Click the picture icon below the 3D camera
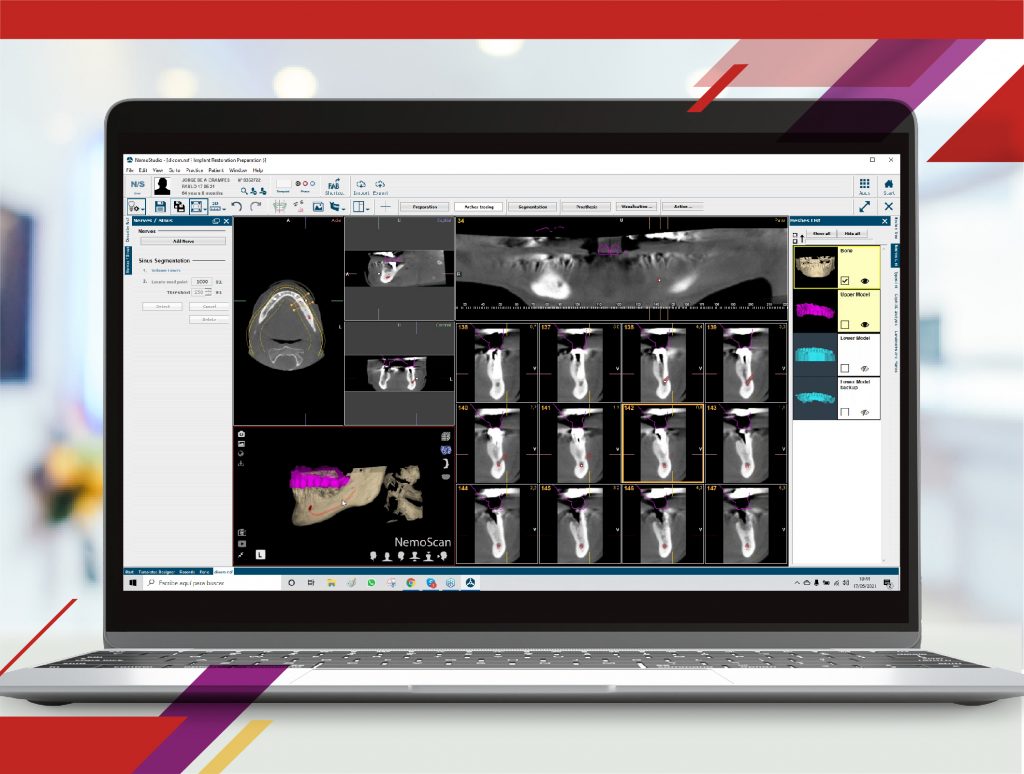This screenshot has height=774, width=1024. click(x=241, y=444)
